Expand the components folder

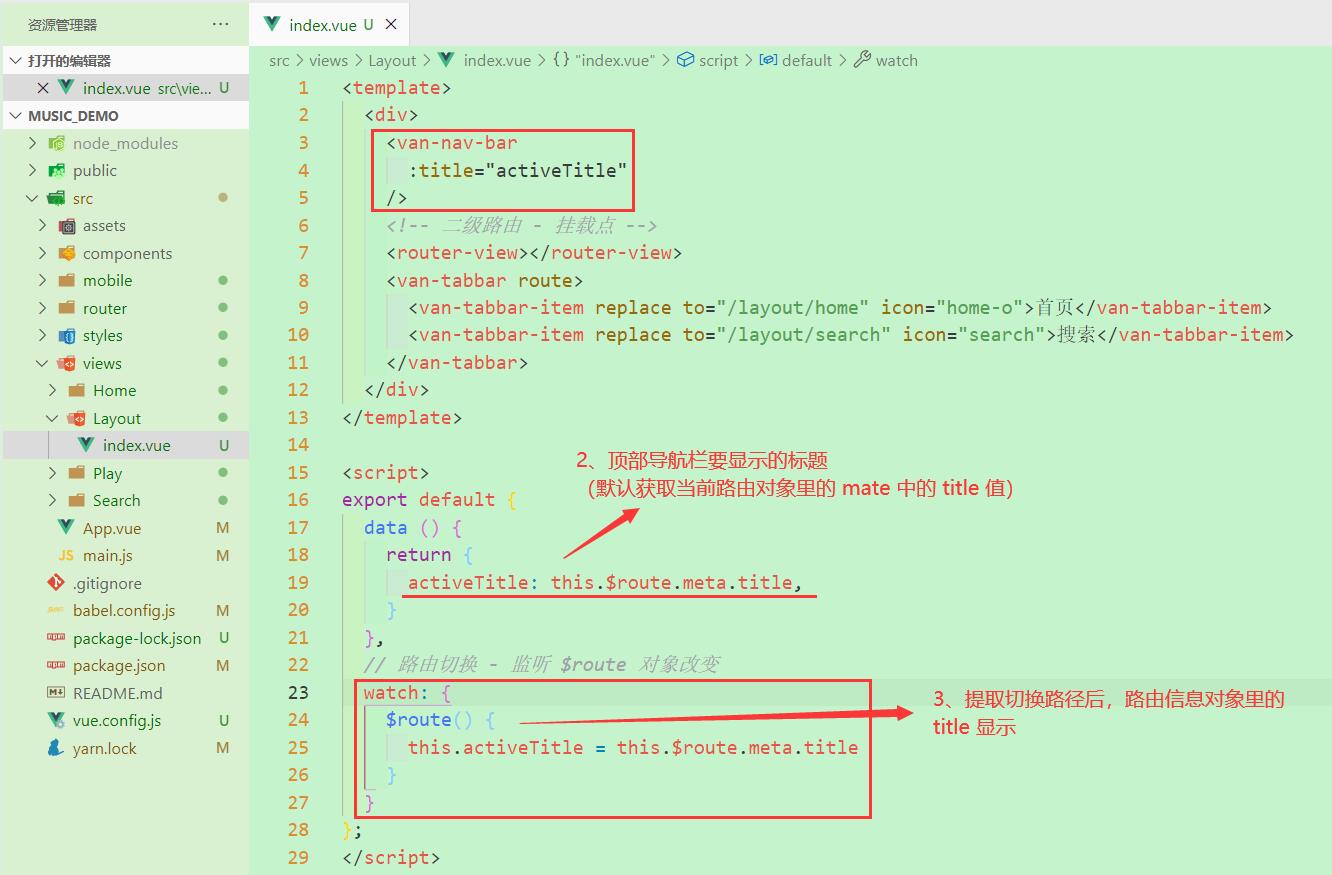[42, 253]
